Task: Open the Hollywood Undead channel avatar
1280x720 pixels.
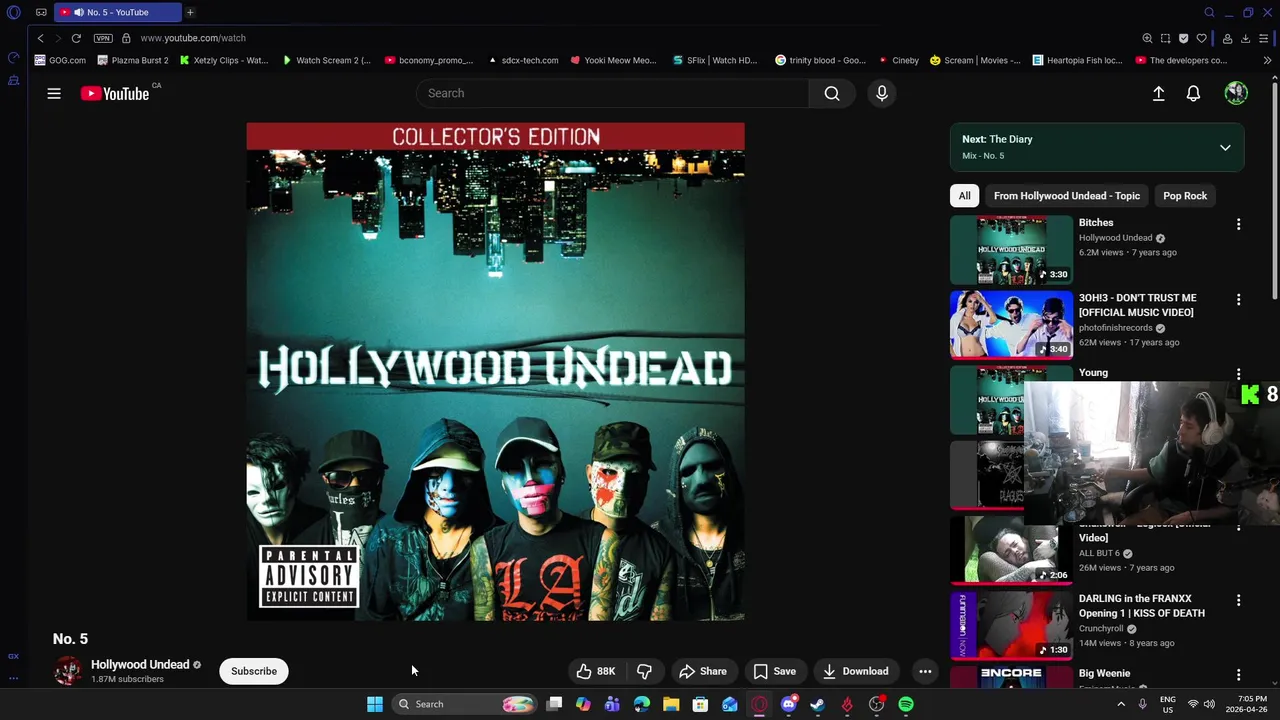Action: point(68,671)
